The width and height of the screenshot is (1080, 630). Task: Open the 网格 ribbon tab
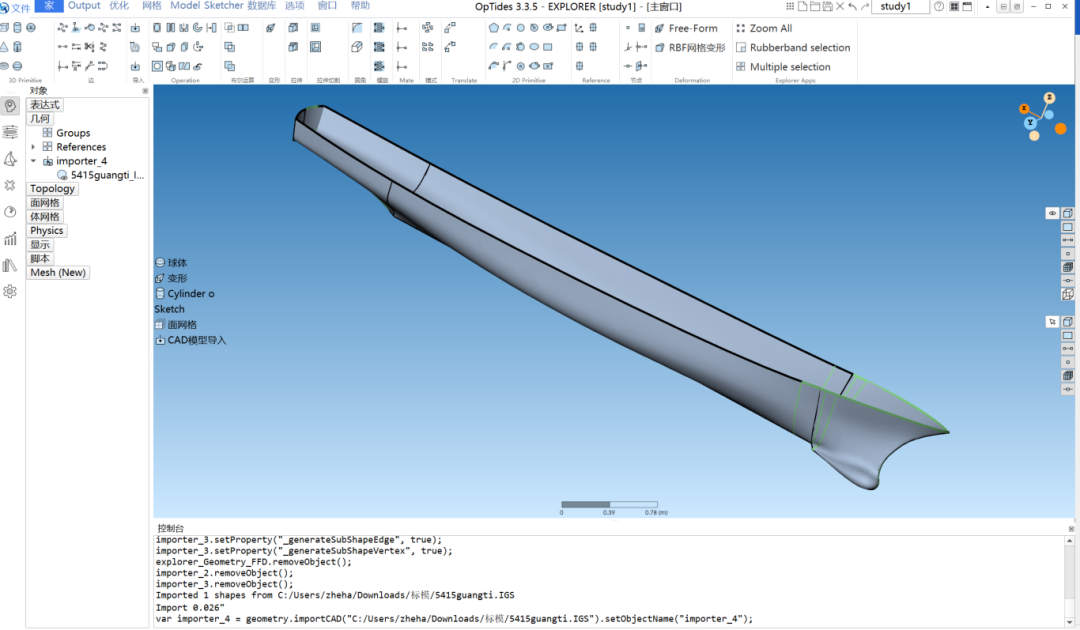(x=152, y=6)
